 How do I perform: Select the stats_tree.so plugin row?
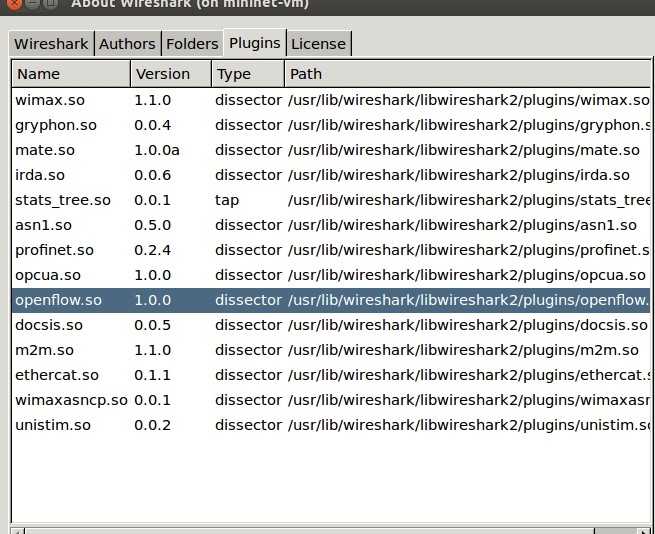(331, 200)
